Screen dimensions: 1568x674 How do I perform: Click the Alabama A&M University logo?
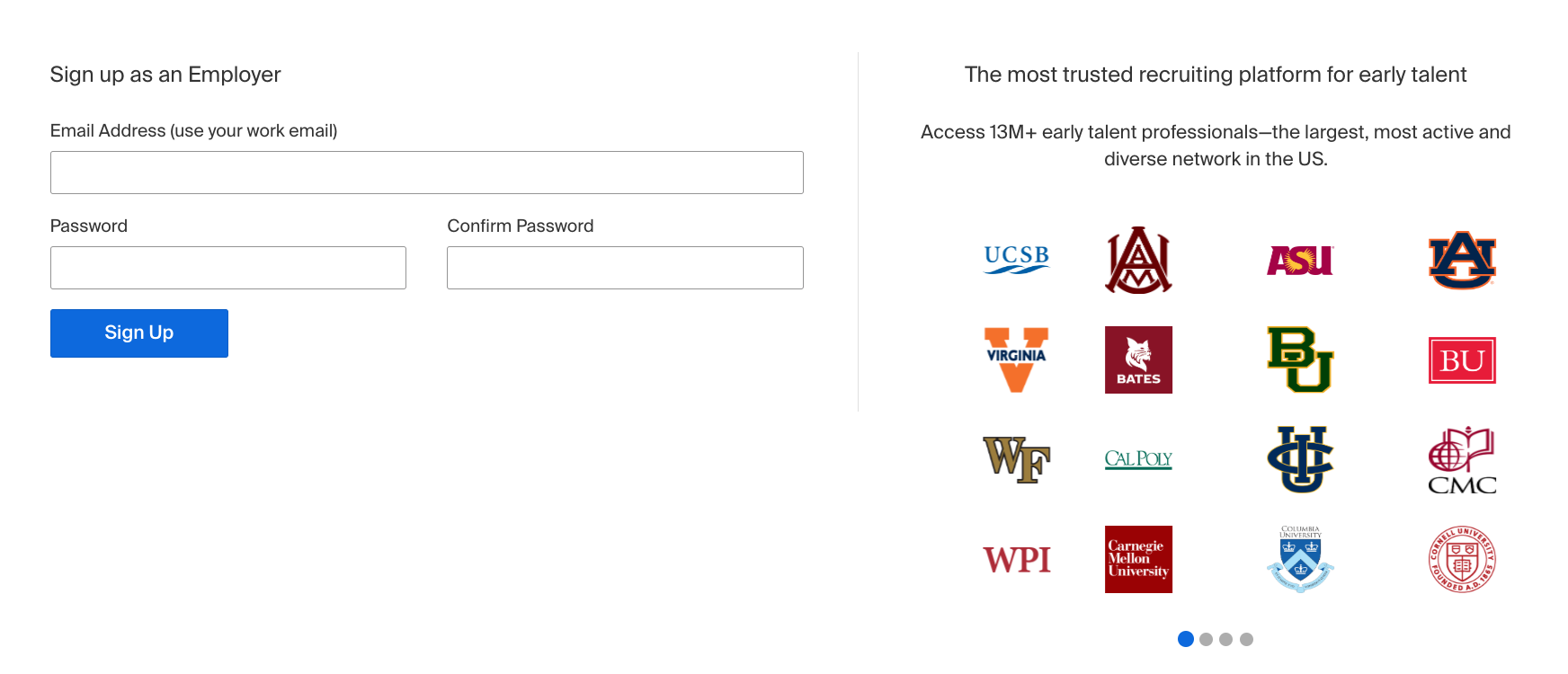(1138, 262)
